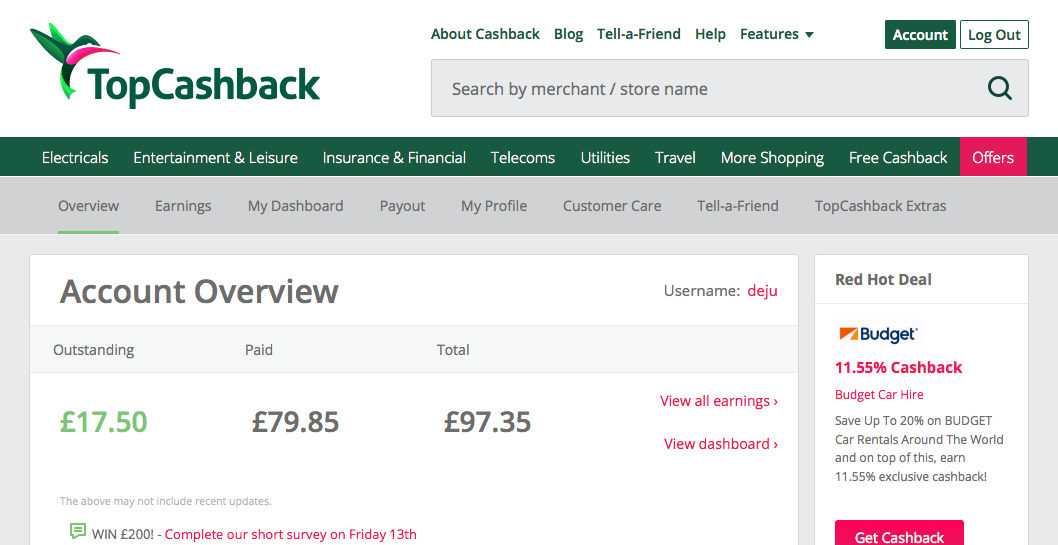This screenshot has width=1058, height=545.
Task: Click View all earnings link
Action: coord(719,401)
